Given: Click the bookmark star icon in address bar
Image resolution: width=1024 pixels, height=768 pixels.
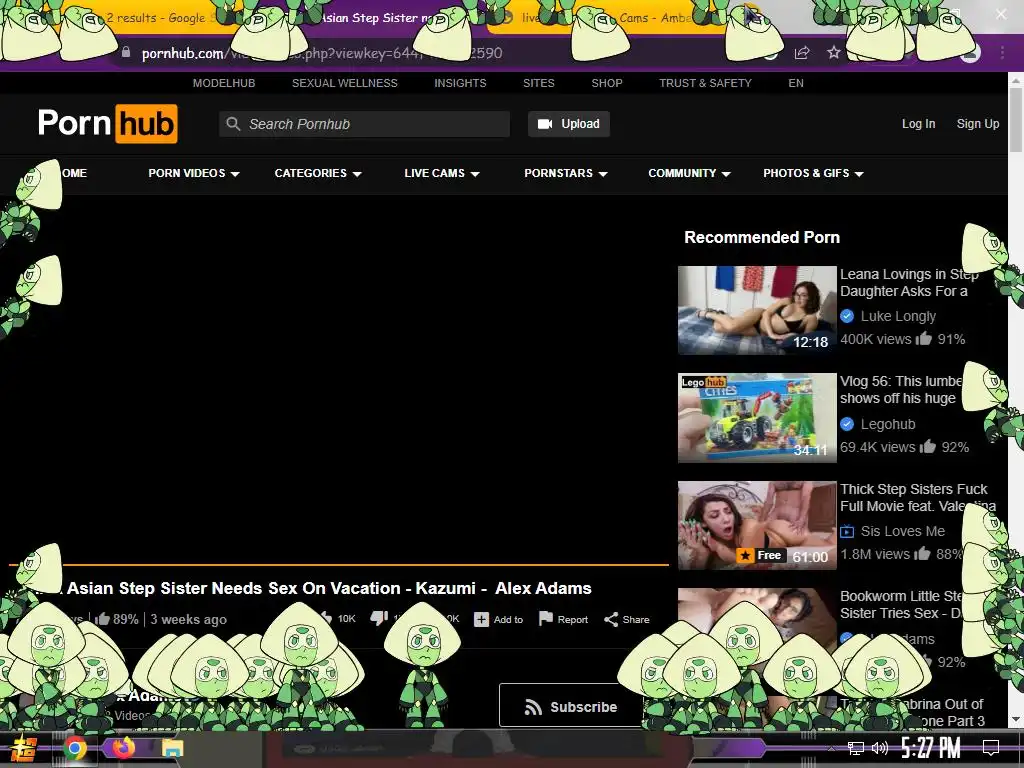Looking at the screenshot, I should click(x=834, y=52).
